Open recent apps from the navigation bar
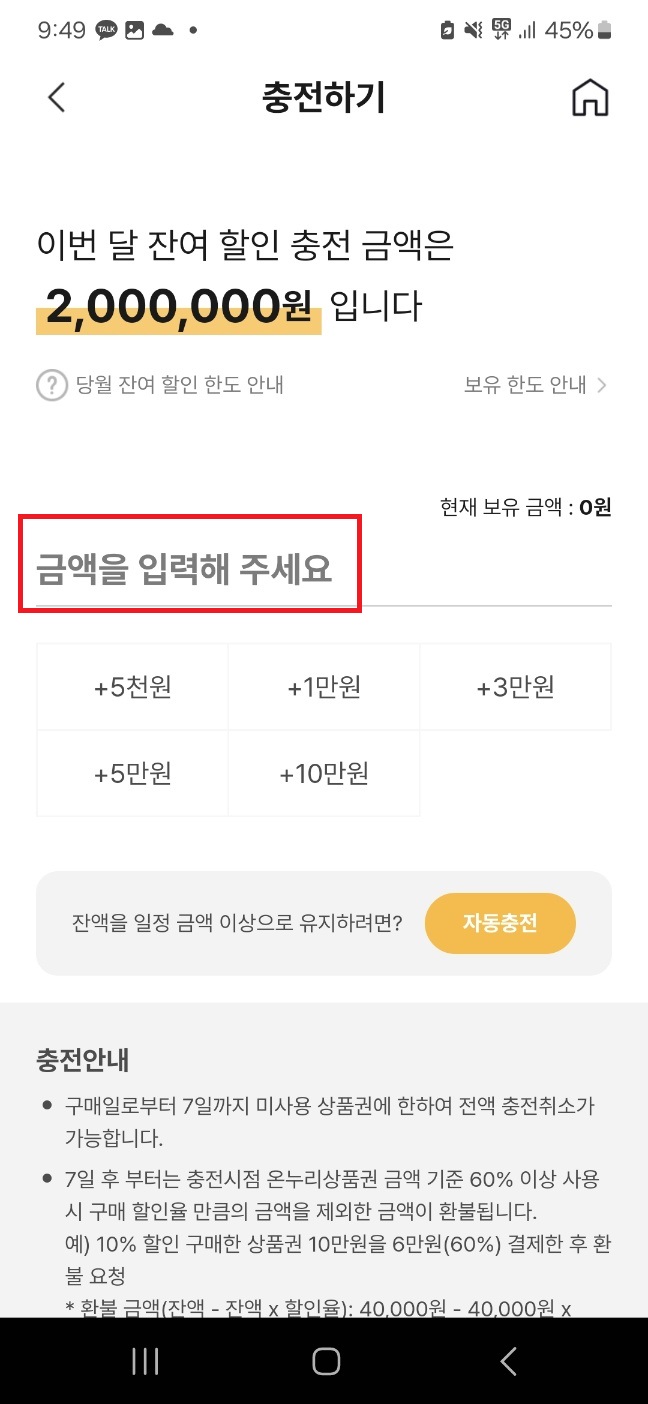 [x=145, y=1360]
